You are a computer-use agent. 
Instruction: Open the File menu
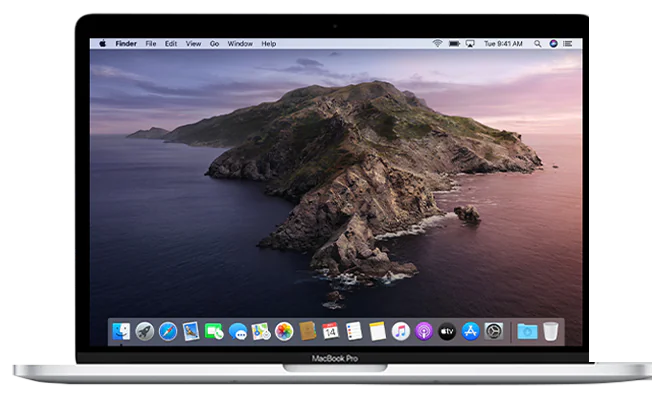pos(151,44)
